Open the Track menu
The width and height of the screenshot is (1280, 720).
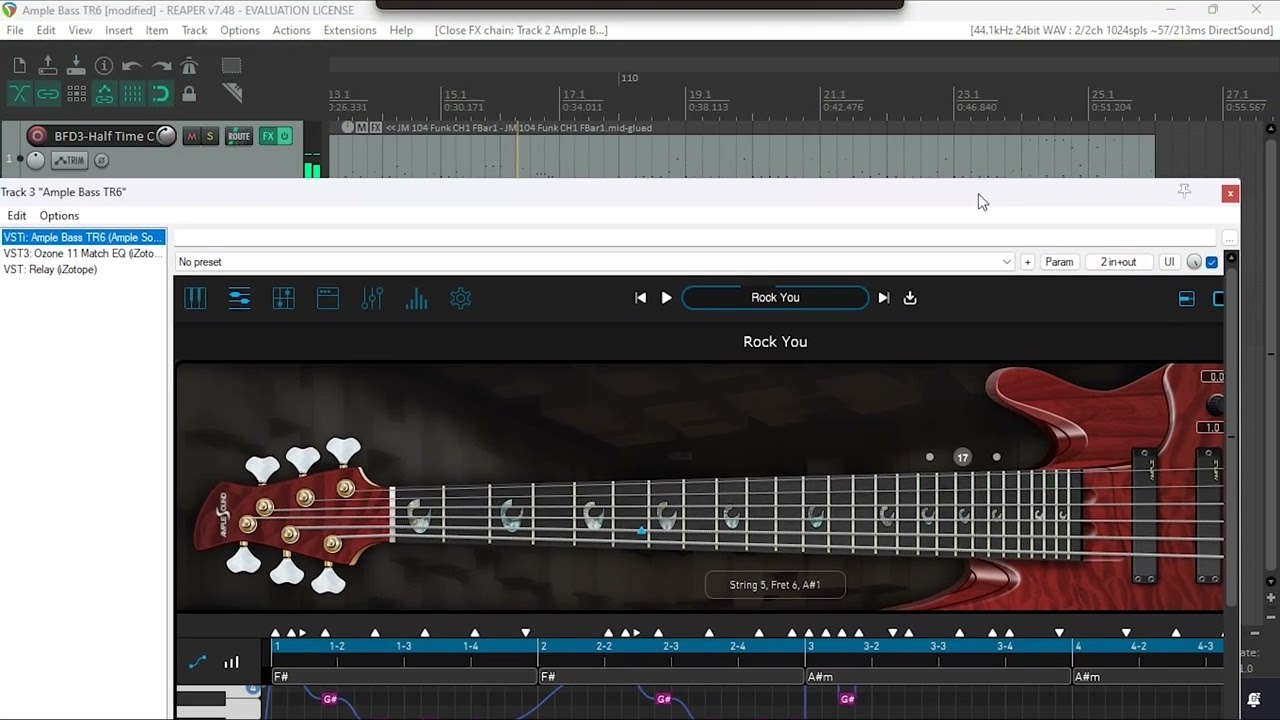pos(194,30)
